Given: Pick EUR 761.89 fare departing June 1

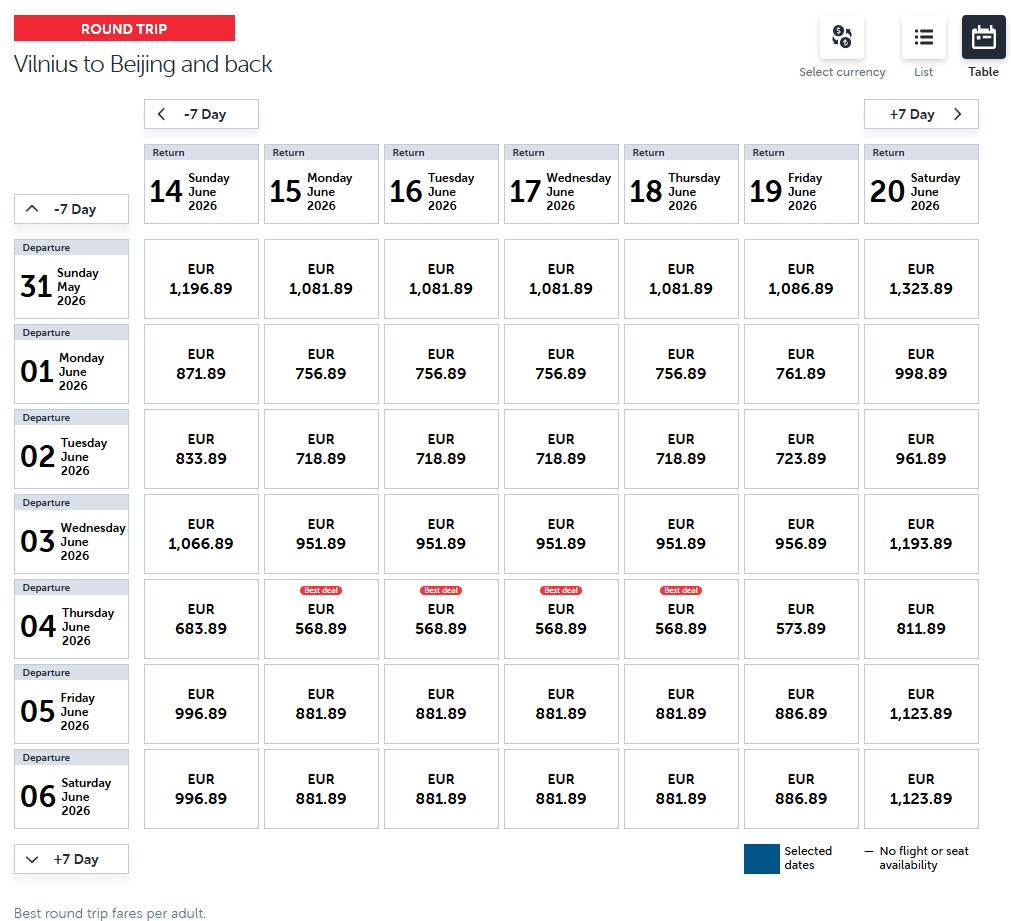Looking at the screenshot, I should point(801,364).
